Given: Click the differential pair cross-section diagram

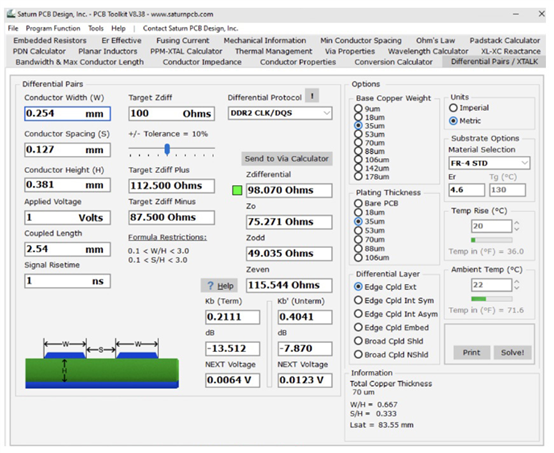Looking at the screenshot, I should (102, 364).
